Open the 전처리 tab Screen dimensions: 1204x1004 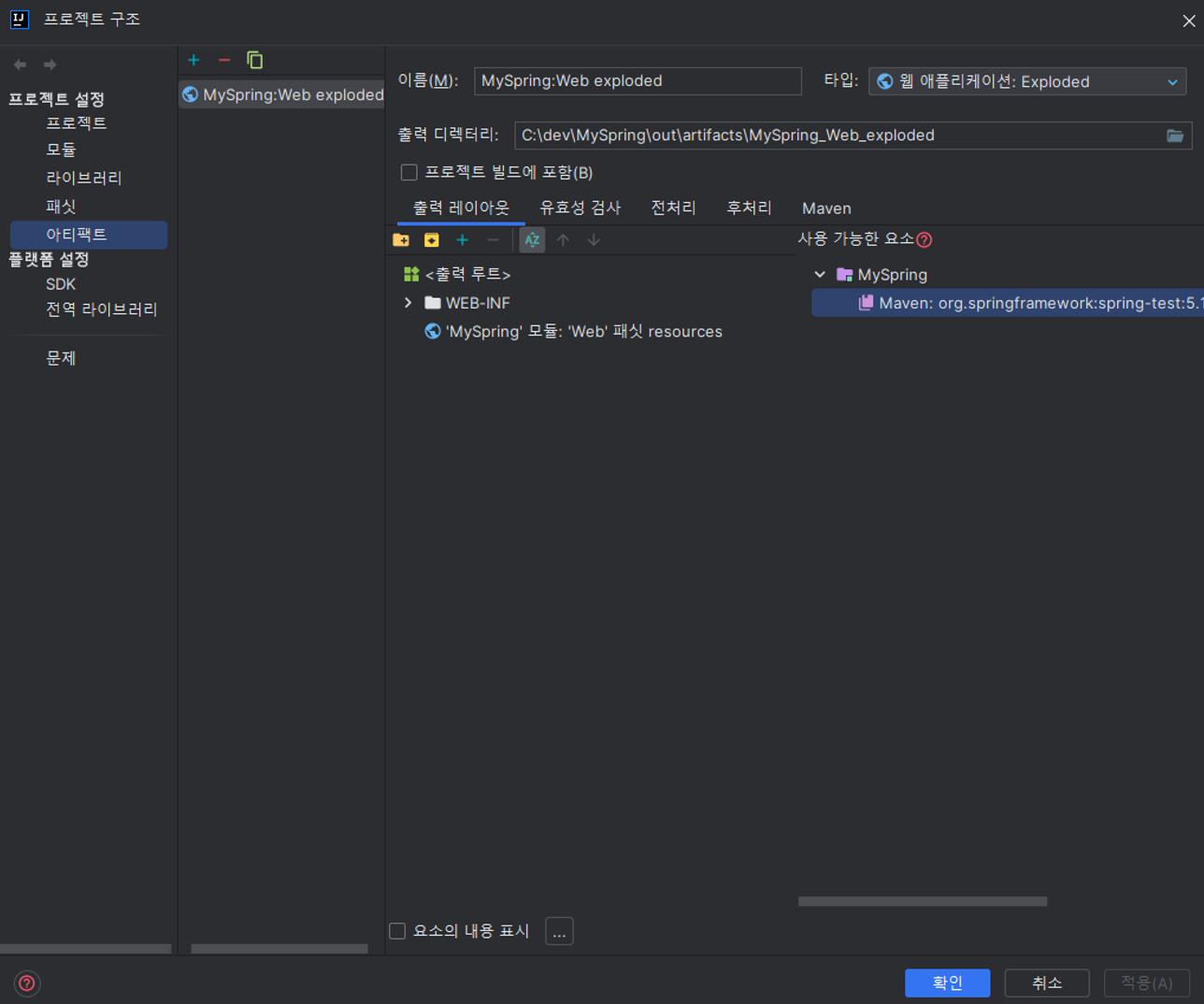point(673,208)
